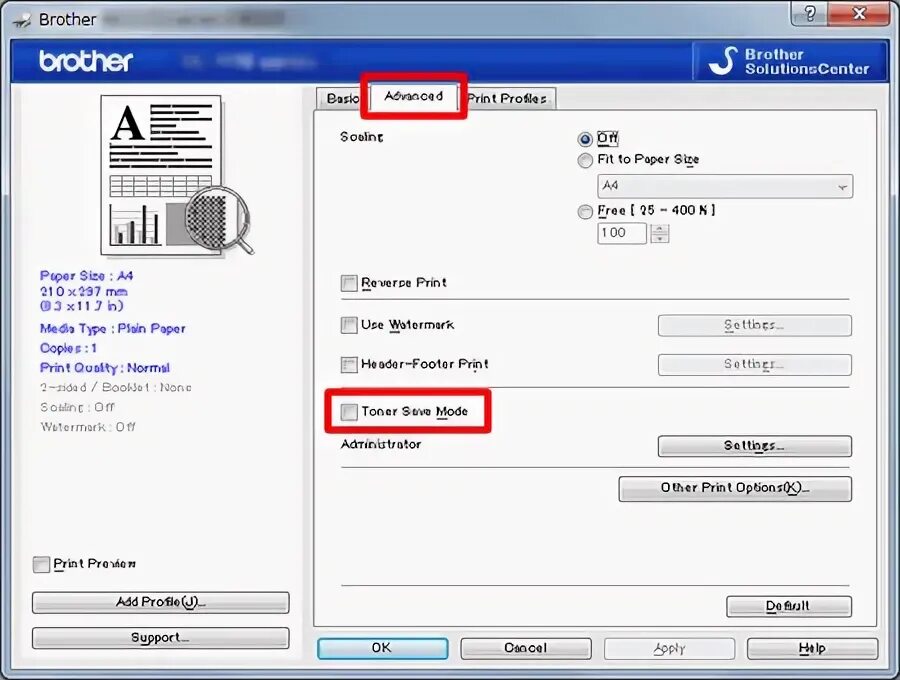The width and height of the screenshot is (900, 680).
Task: Open the Brother Solutions Center link
Action: pos(790,61)
